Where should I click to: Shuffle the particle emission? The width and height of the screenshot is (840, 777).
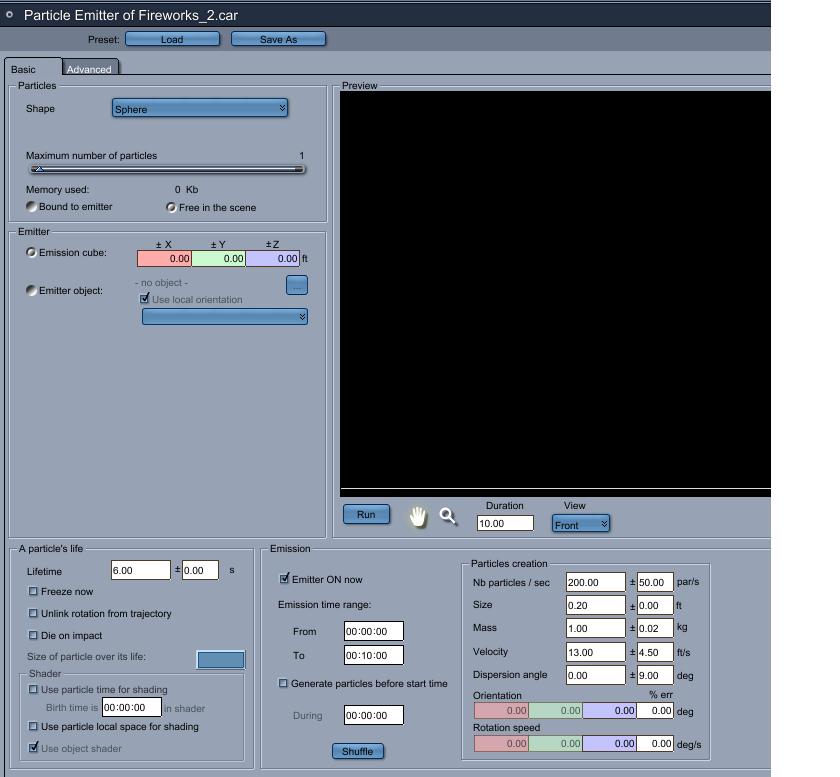(357, 751)
